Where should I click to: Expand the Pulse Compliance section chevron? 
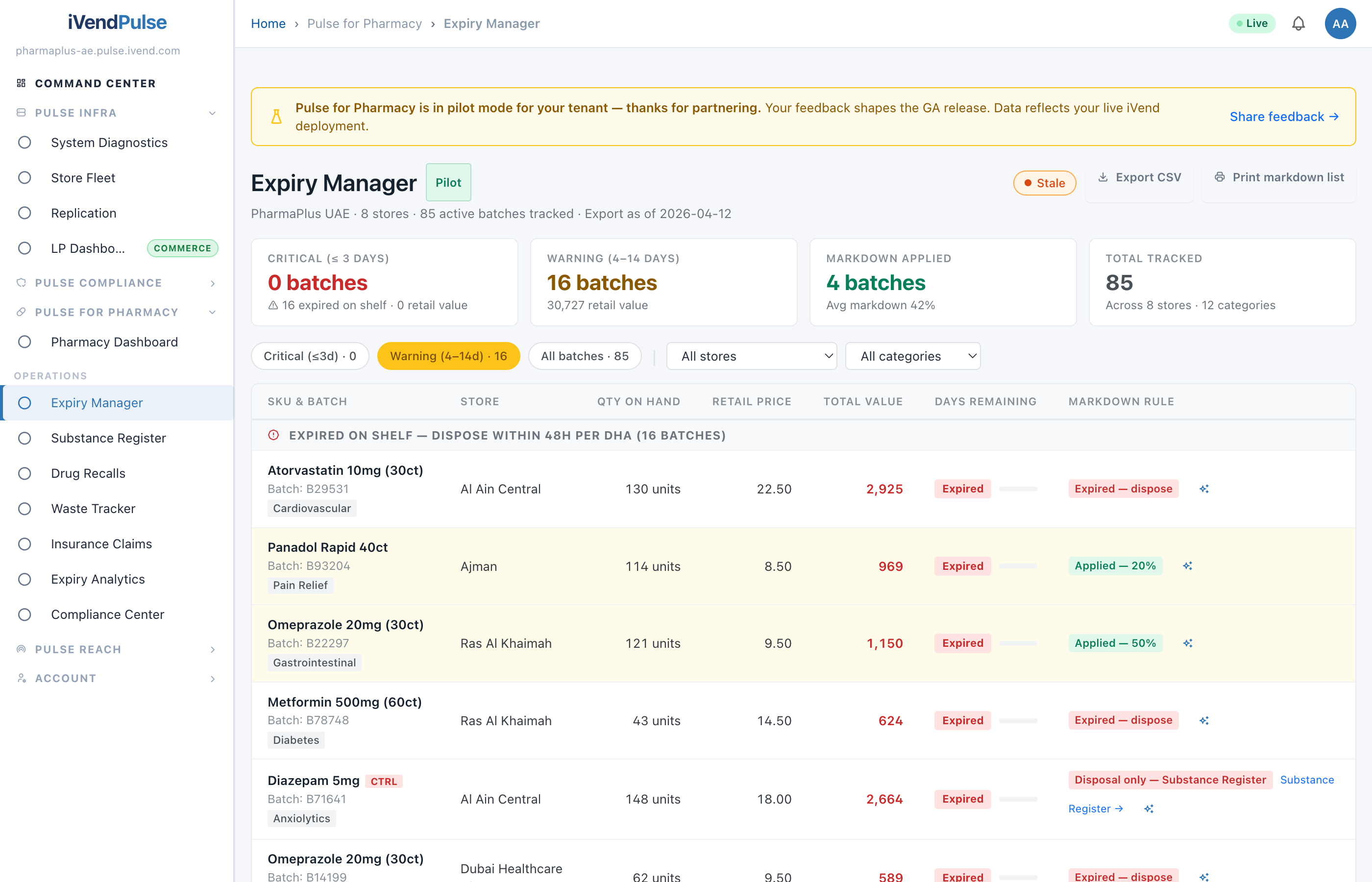point(213,283)
